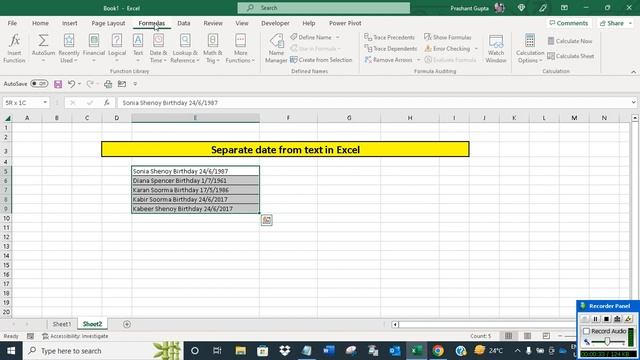Open Chrome from the taskbar
The width and height of the screenshot is (640, 360).
tap(438, 351)
